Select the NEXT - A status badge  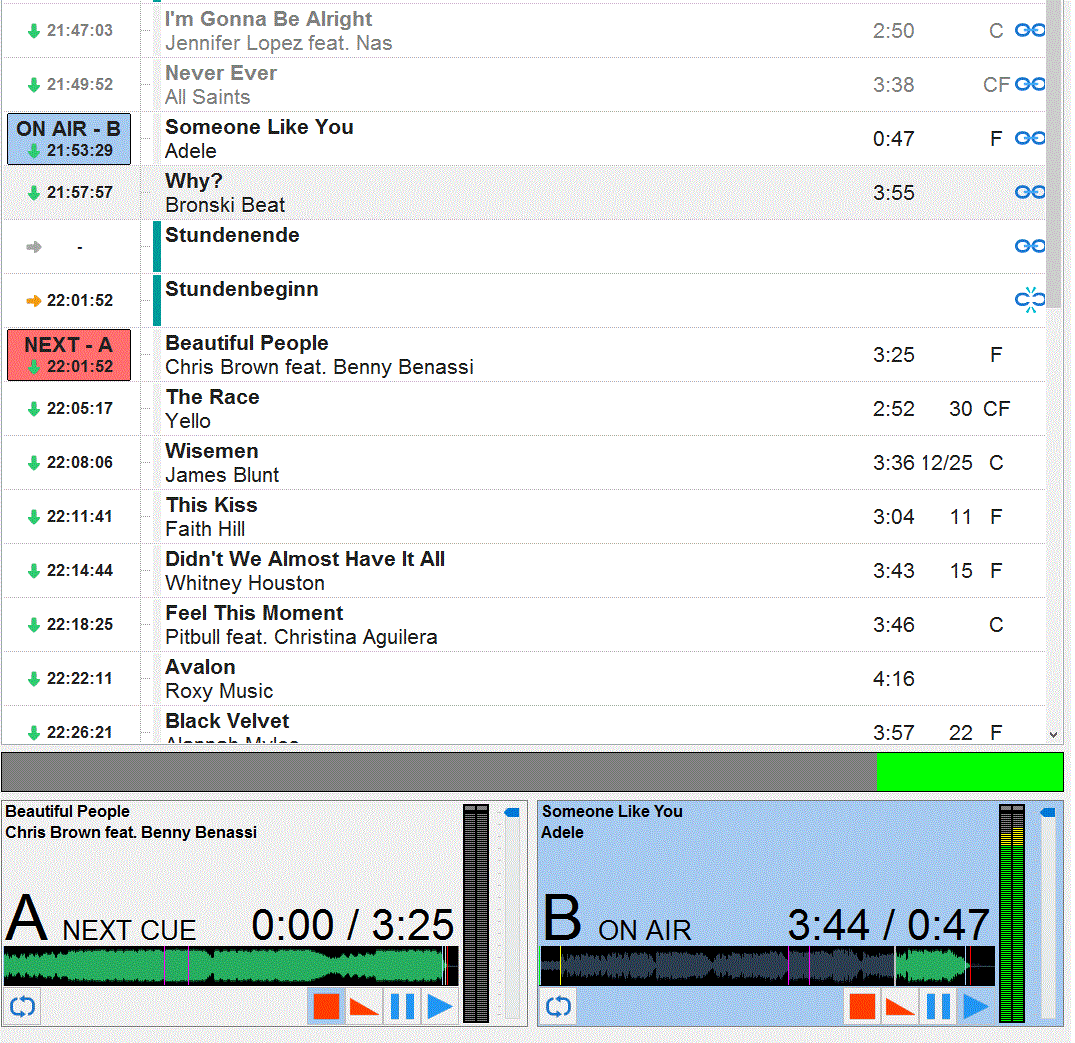69,355
